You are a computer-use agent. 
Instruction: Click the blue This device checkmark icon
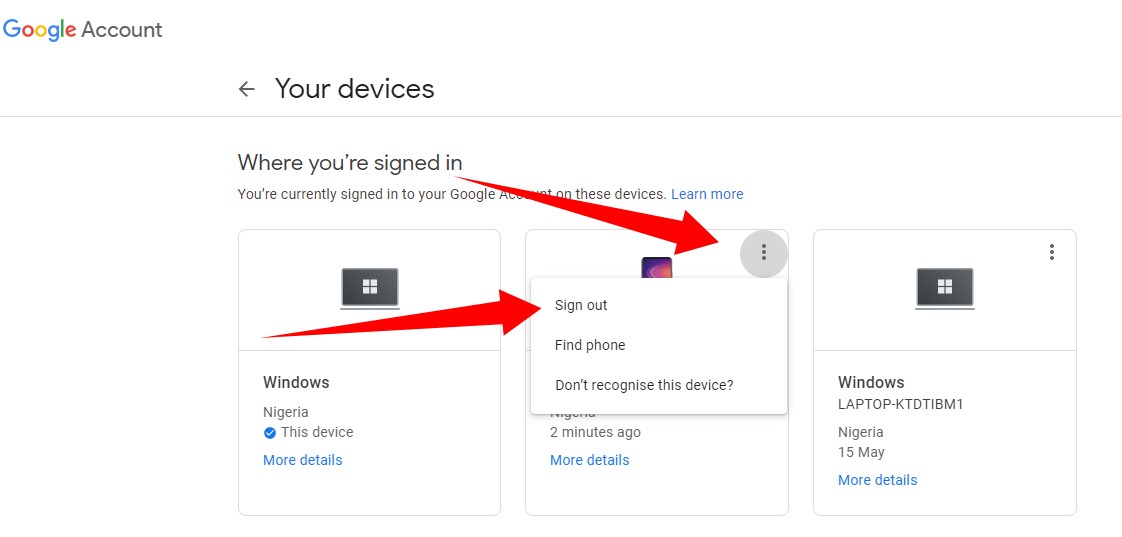pyautogui.click(x=270, y=432)
